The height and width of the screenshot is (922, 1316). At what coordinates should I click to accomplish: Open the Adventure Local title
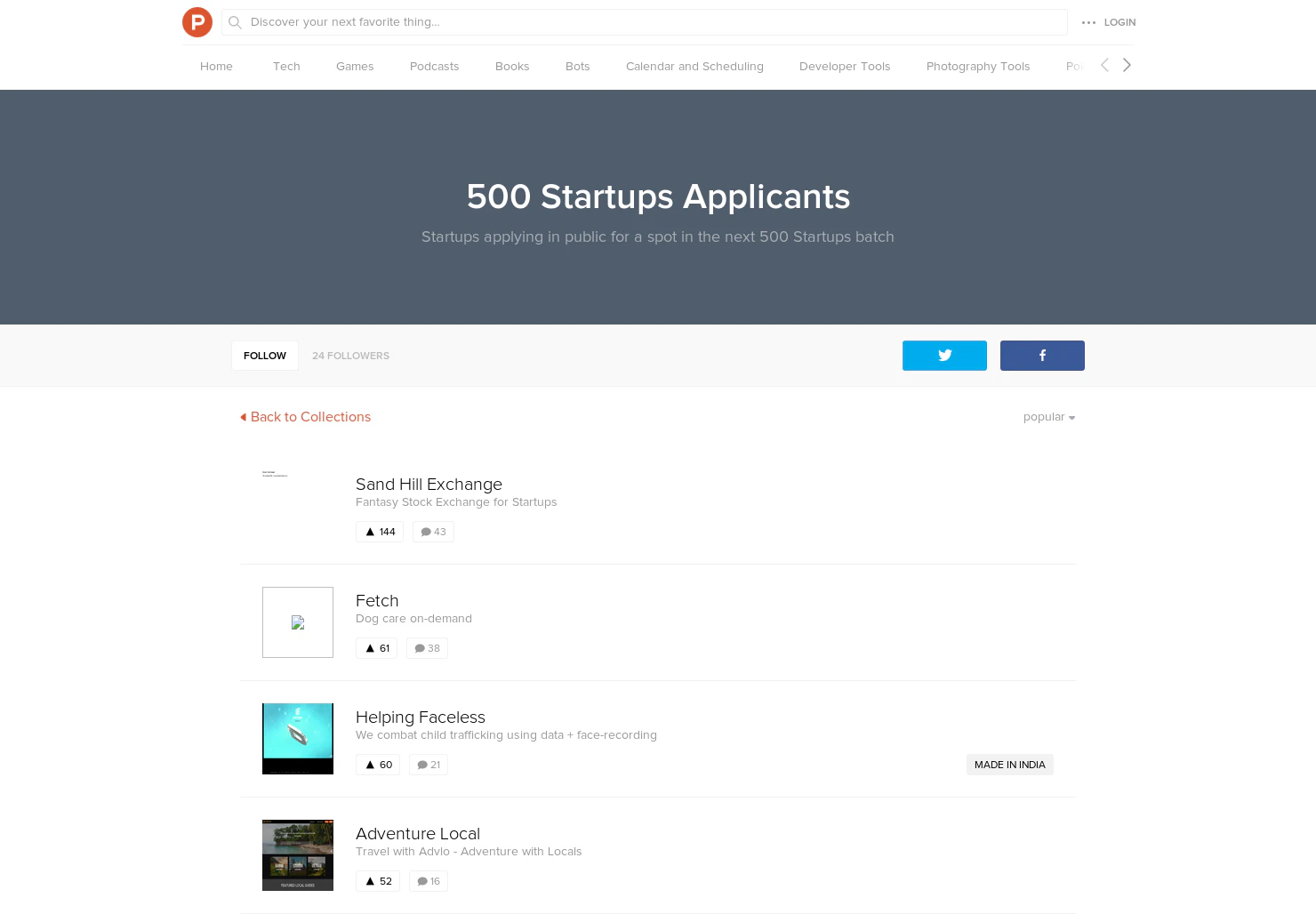click(x=418, y=834)
